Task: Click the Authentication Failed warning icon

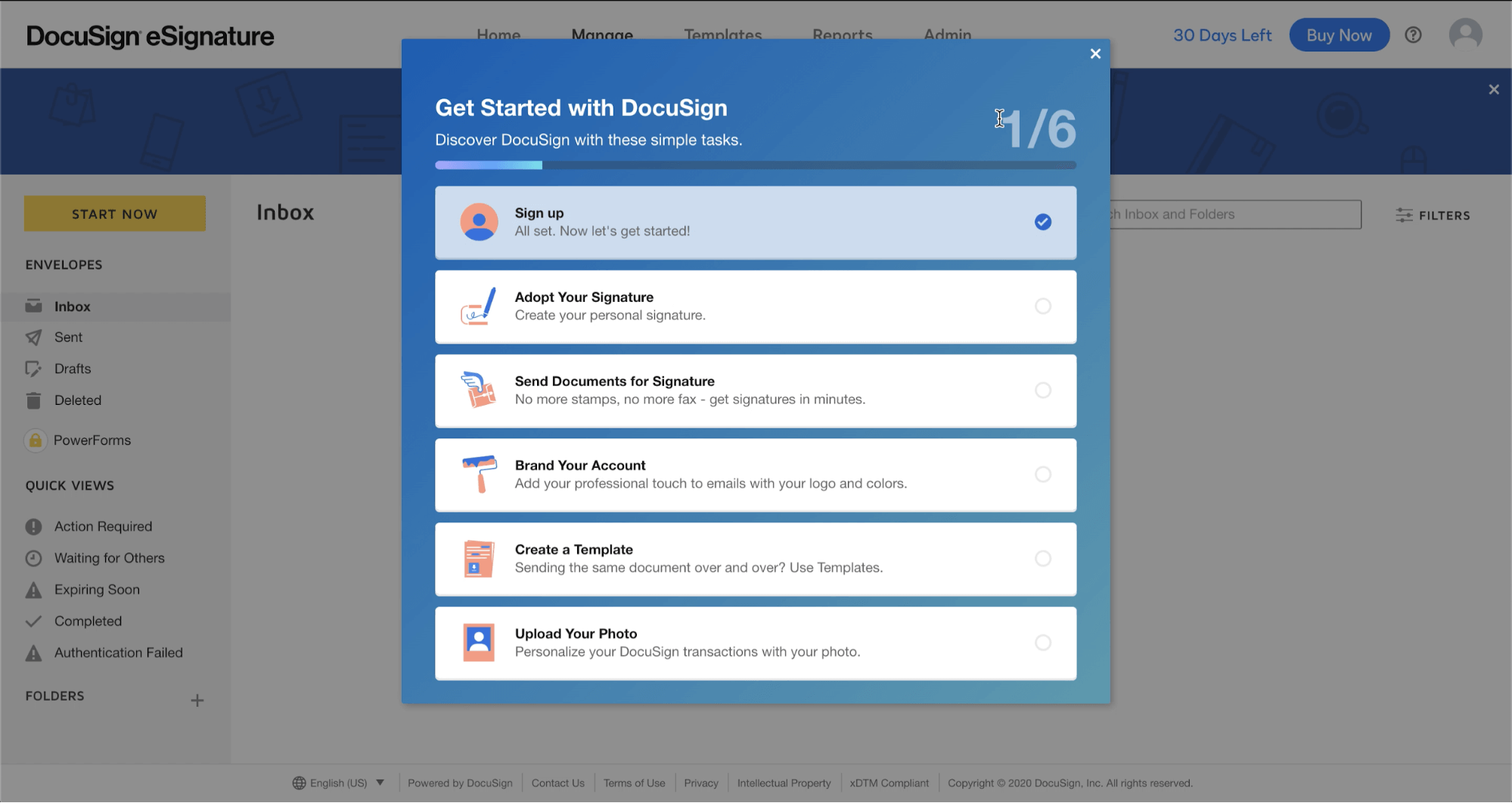Action: (x=33, y=653)
